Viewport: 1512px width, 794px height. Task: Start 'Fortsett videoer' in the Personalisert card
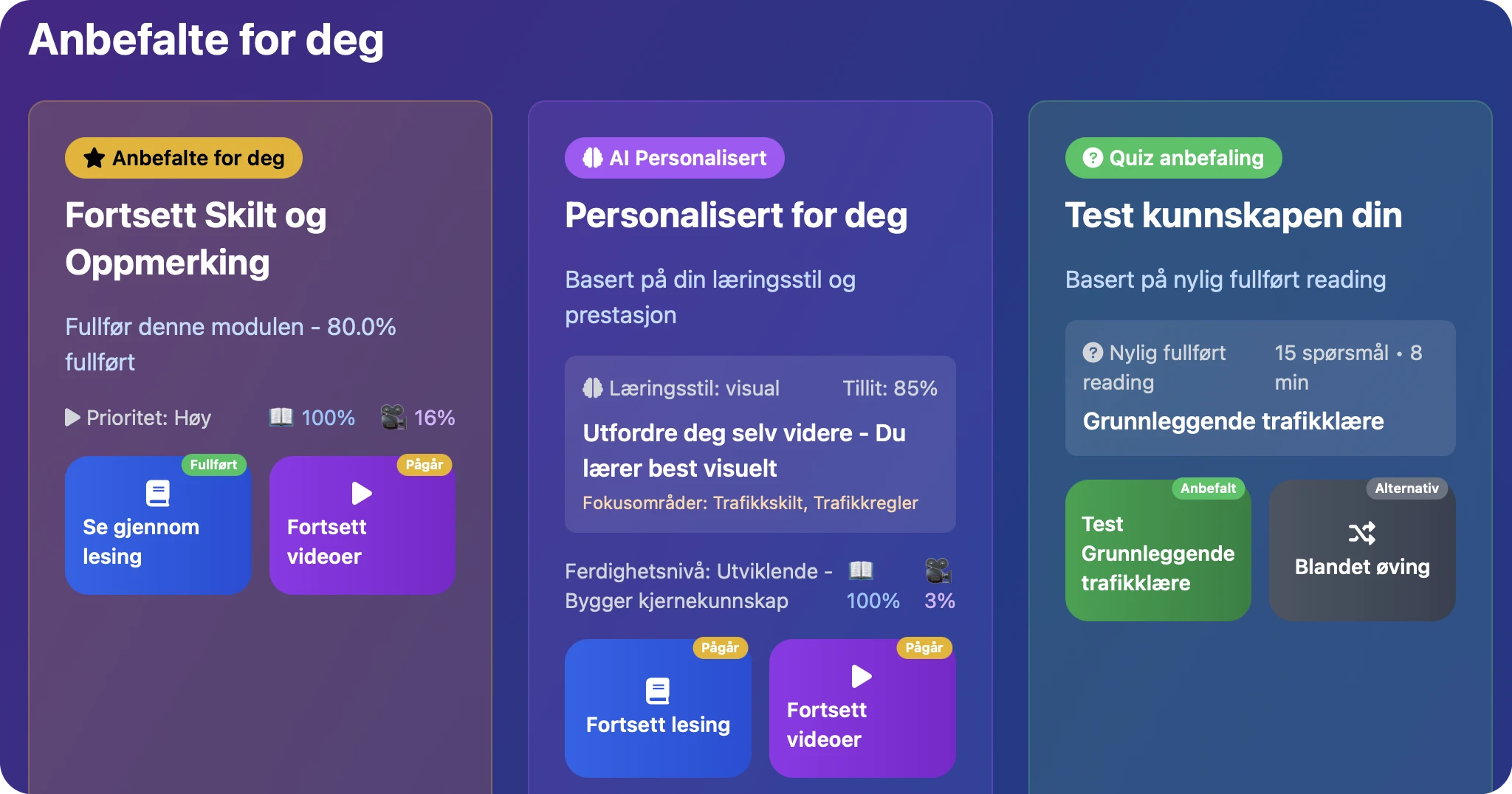(x=862, y=707)
